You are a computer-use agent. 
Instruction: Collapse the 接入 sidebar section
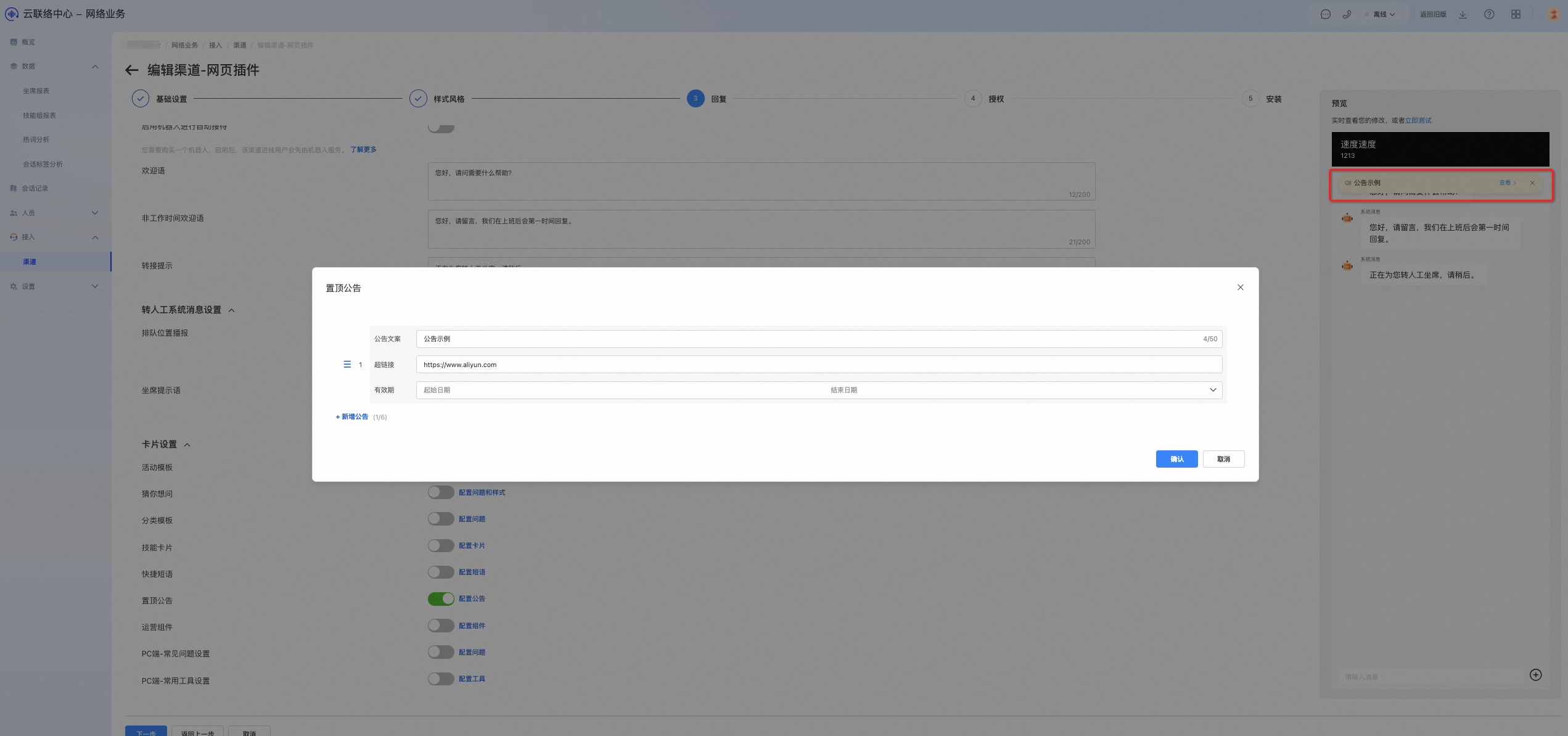95,238
